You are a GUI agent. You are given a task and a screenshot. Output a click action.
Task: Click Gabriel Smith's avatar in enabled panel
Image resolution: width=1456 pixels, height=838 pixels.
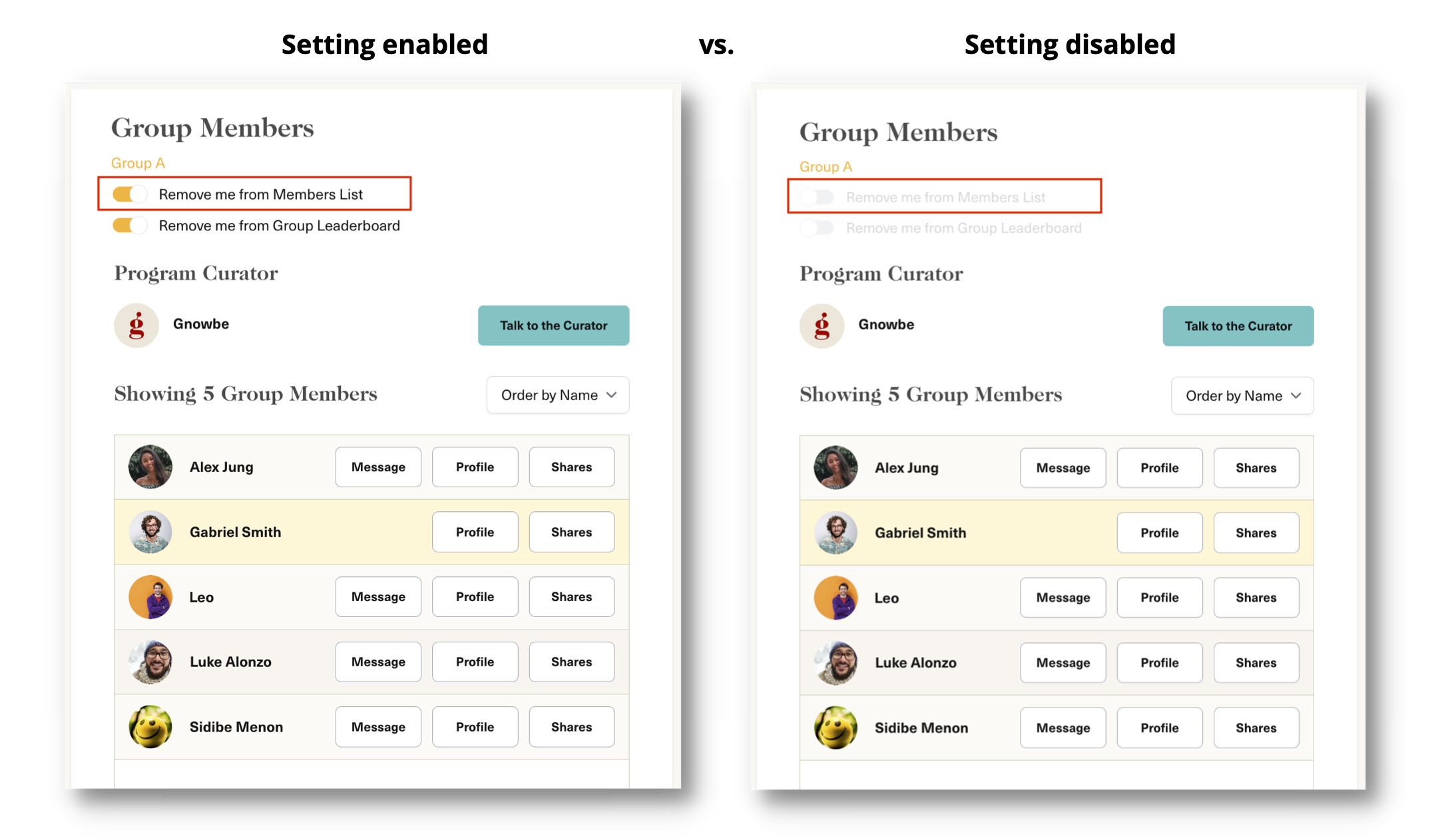coord(150,532)
